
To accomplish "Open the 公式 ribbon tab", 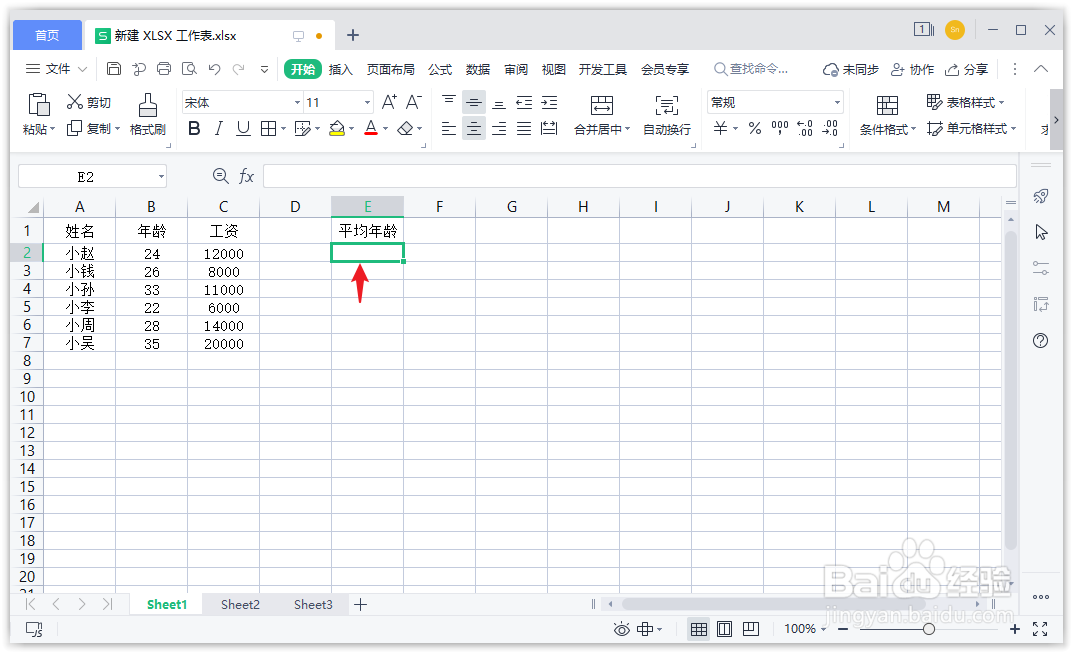I will click(x=440, y=69).
